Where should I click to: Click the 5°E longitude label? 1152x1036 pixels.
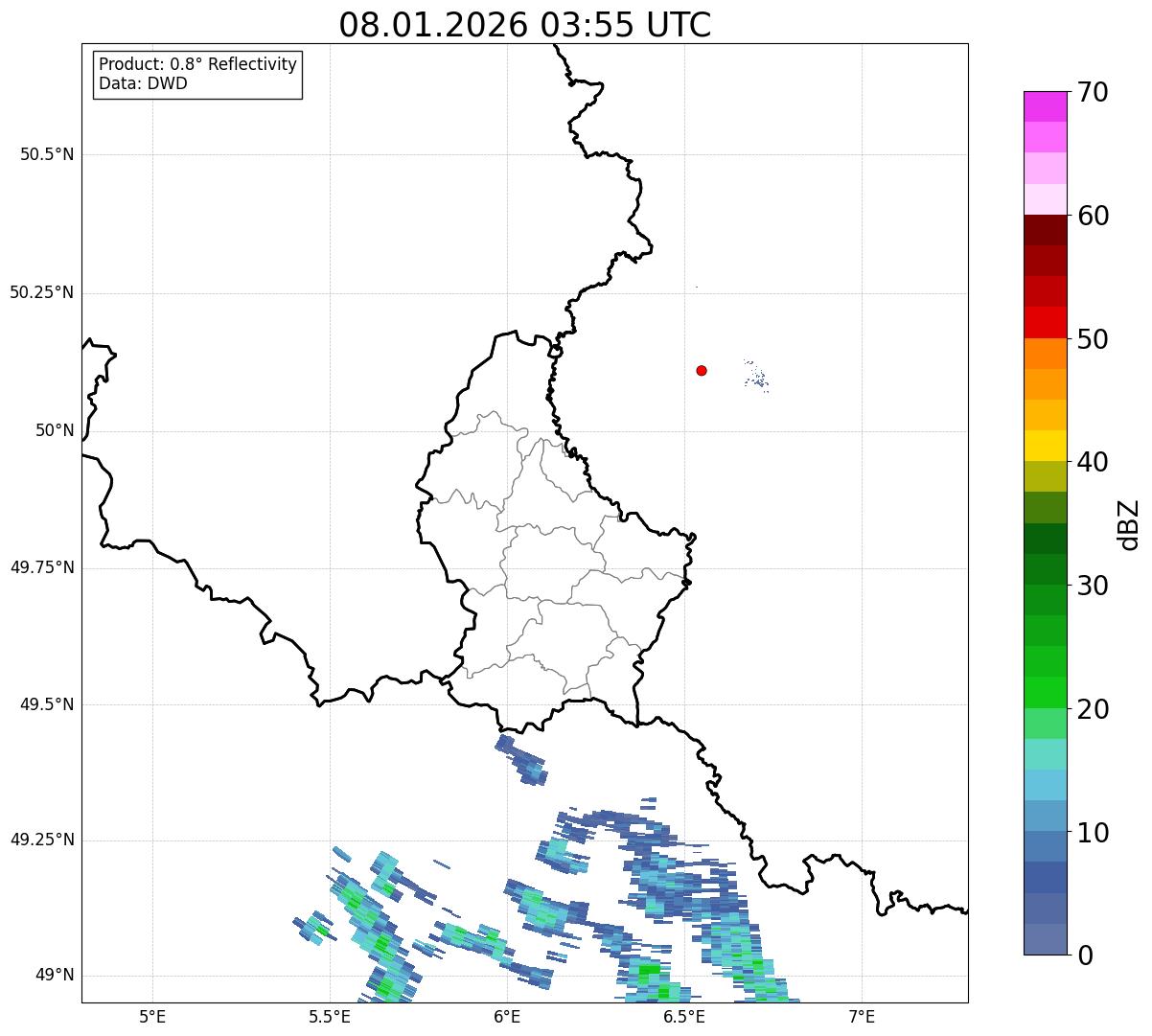152,1016
